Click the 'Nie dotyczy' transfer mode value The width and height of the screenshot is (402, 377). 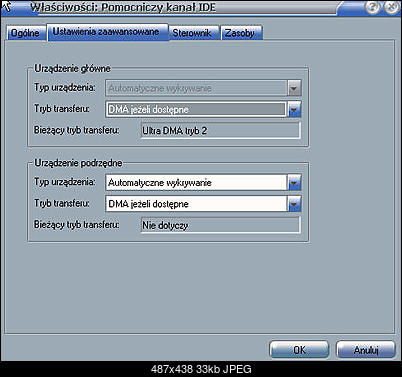[220, 225]
